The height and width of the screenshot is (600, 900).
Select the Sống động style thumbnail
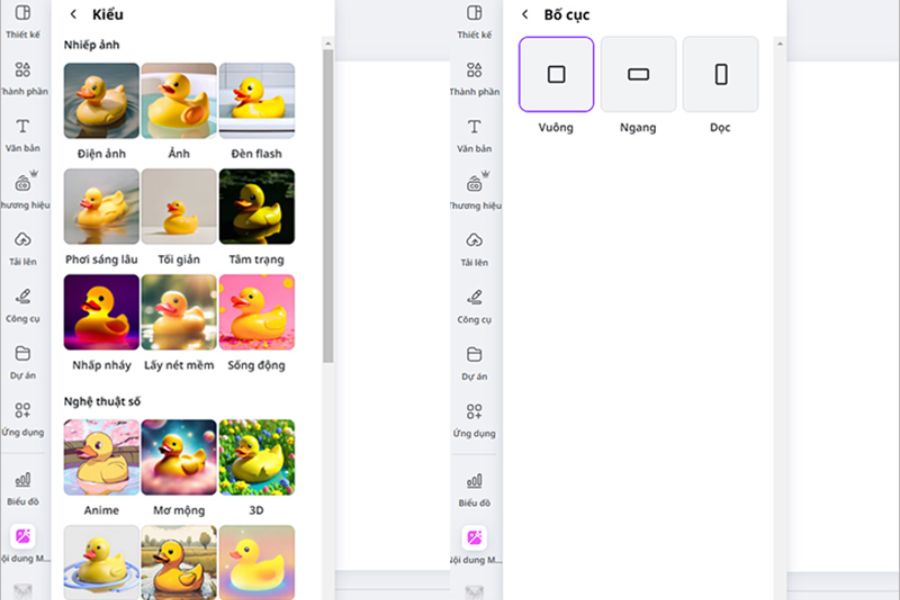pyautogui.click(x=256, y=312)
